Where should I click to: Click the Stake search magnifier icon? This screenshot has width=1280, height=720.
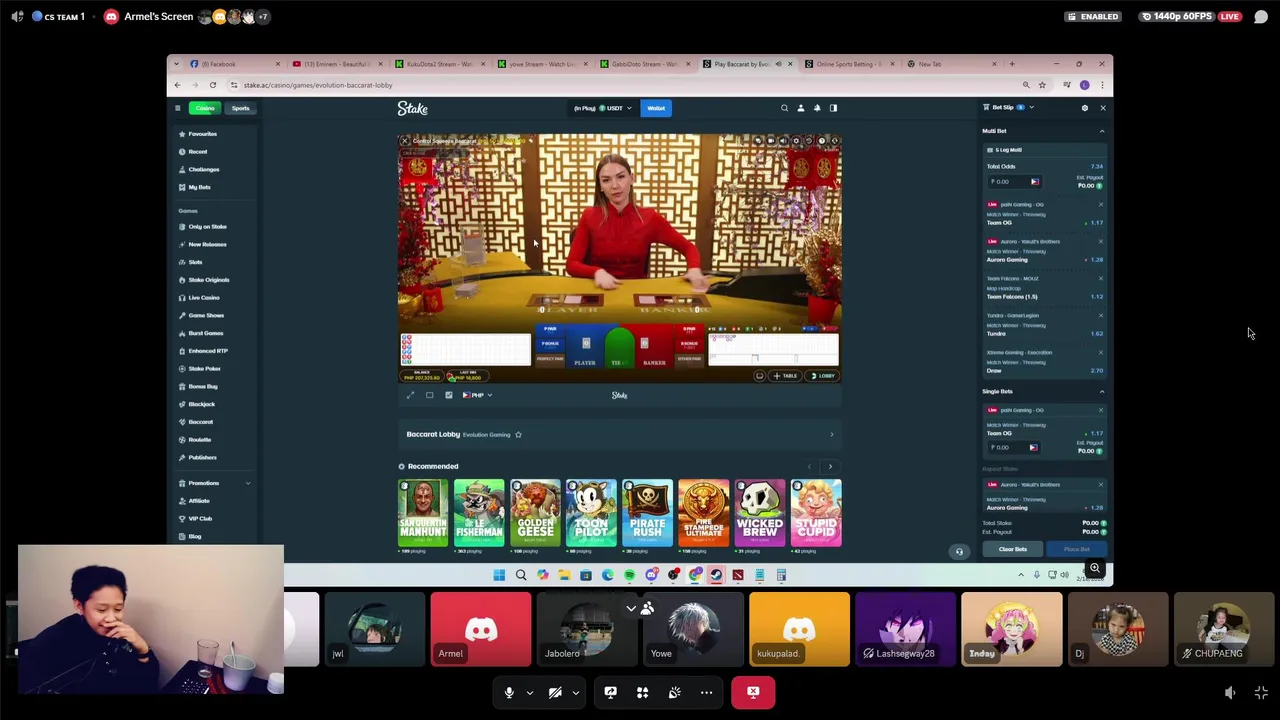click(x=784, y=108)
